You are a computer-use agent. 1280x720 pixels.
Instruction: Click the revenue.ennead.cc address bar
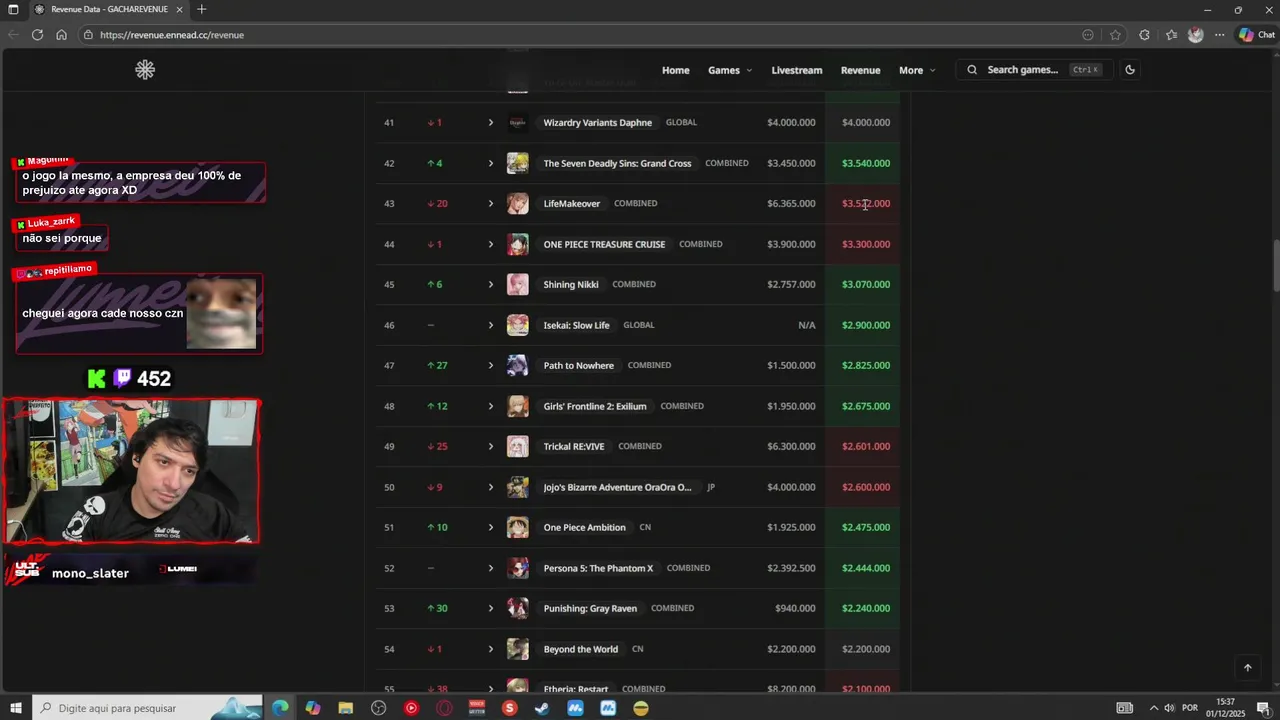(580, 35)
